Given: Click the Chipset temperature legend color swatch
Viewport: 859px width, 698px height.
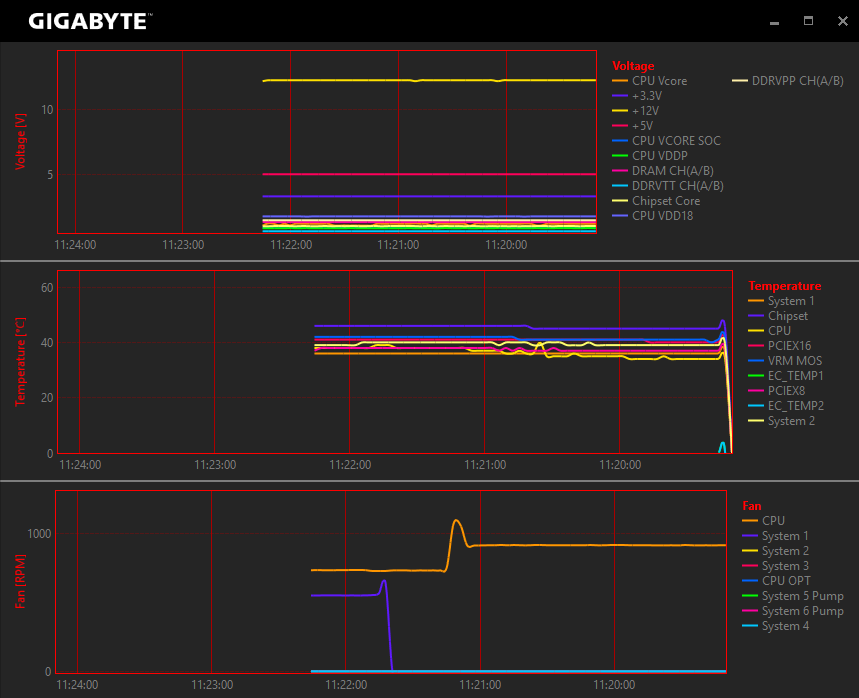Looking at the screenshot, I should point(756,316).
